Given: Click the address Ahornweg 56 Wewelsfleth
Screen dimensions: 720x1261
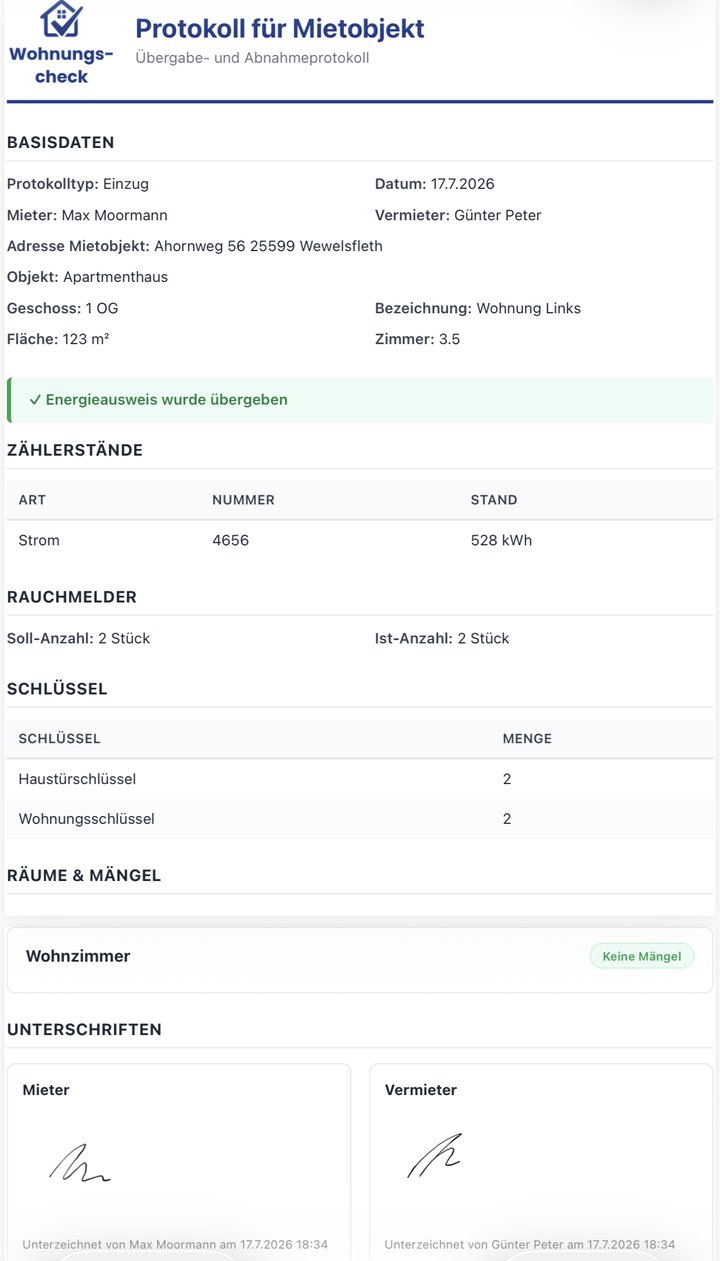Looking at the screenshot, I should point(268,246).
